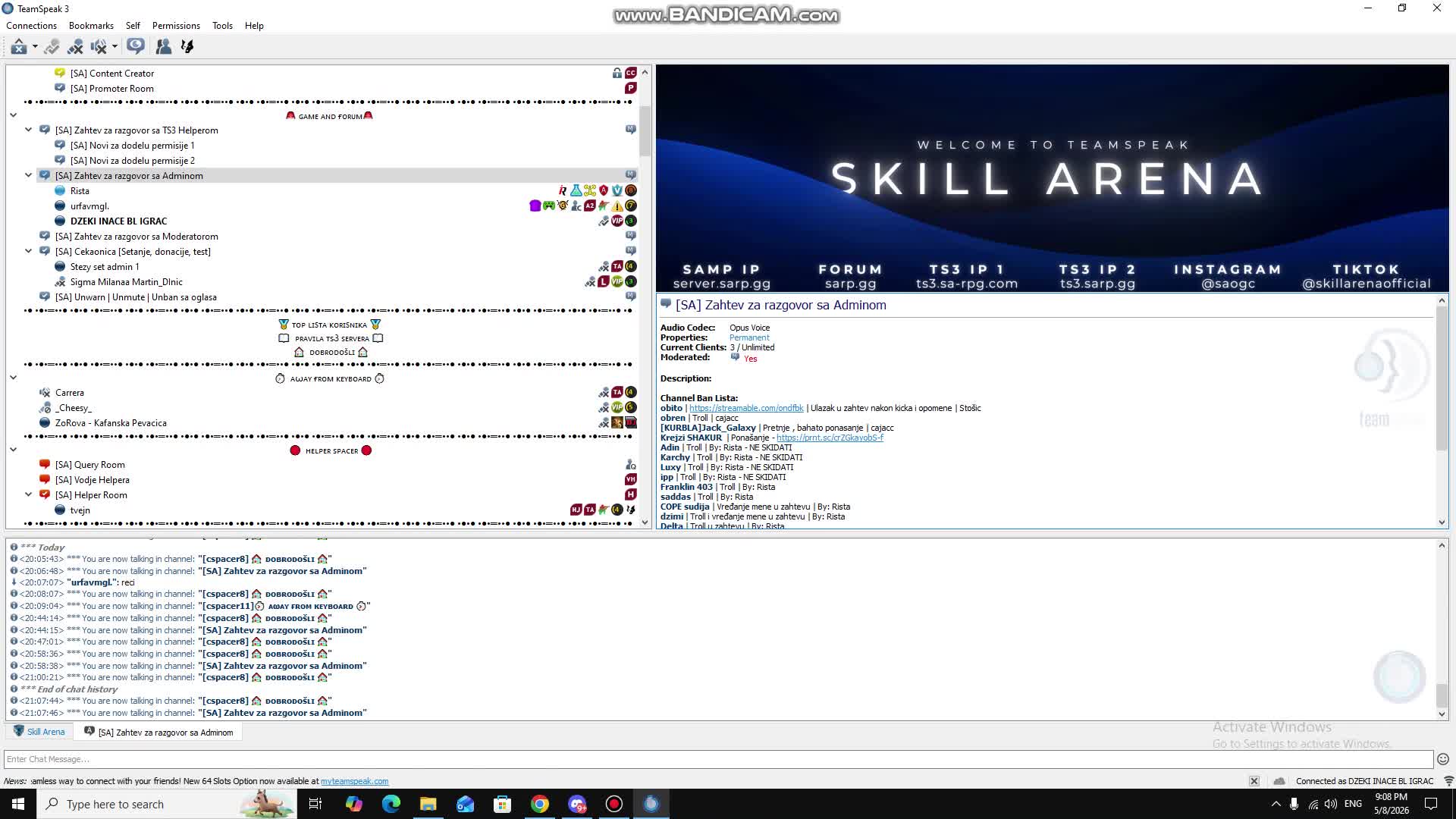
Task: Click the P badge on Promoter Room
Action: [630, 89]
